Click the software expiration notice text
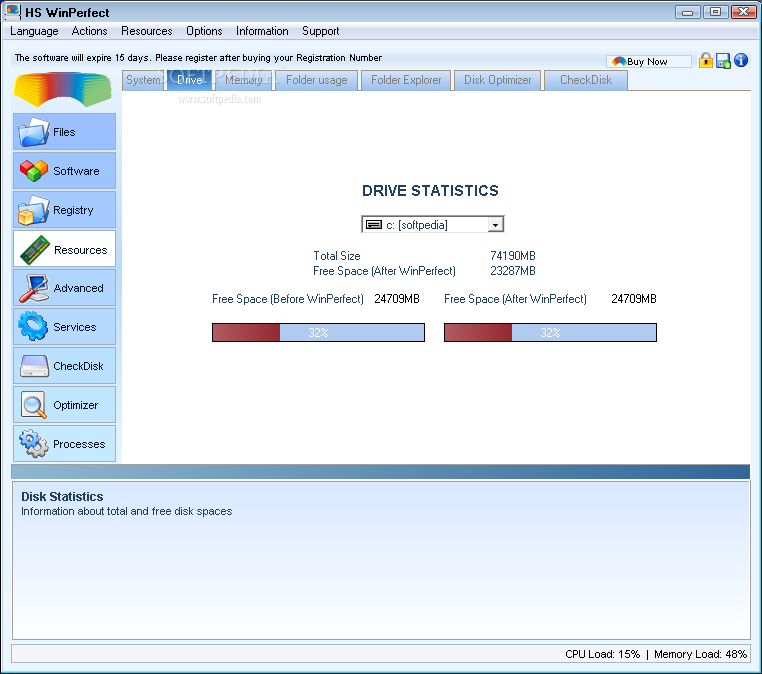Screen dimensions: 762x674 click(198, 58)
